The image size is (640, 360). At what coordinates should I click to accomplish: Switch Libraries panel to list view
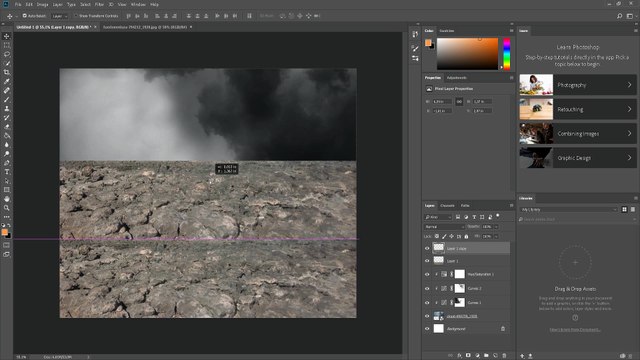click(x=633, y=209)
